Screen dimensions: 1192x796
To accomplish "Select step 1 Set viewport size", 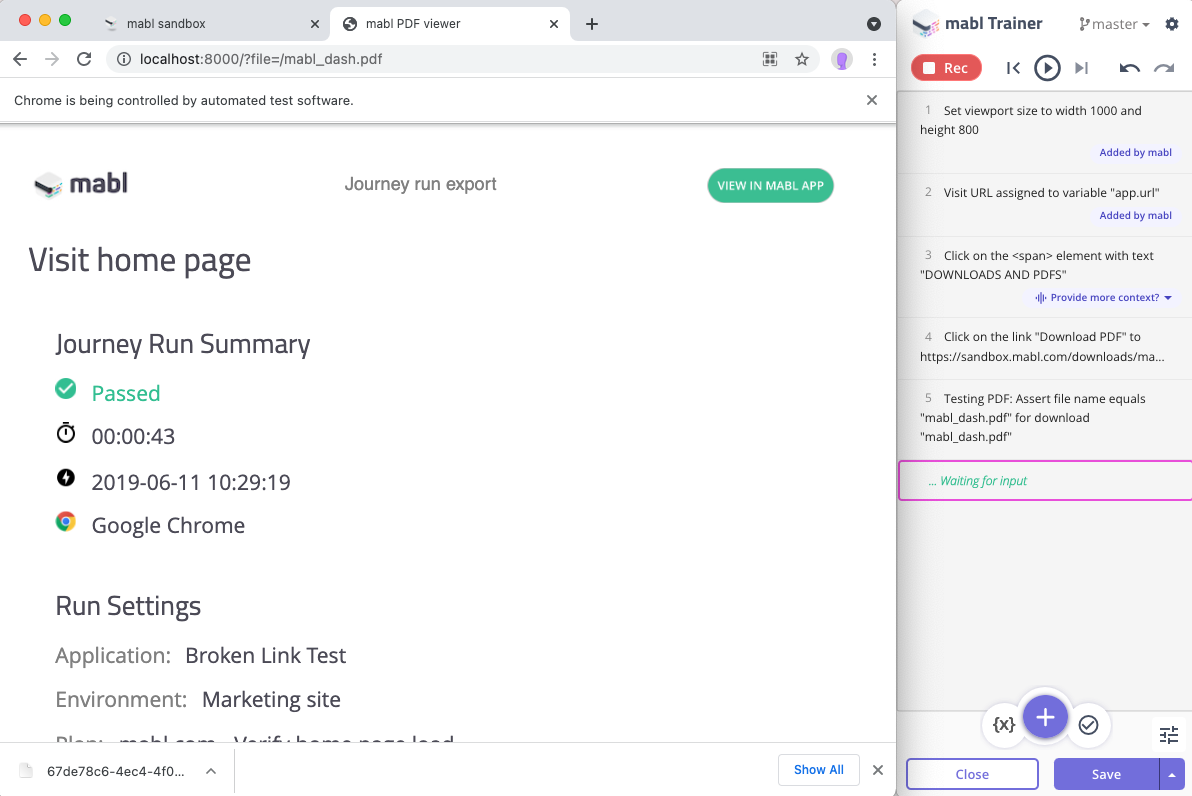I will coord(1045,132).
